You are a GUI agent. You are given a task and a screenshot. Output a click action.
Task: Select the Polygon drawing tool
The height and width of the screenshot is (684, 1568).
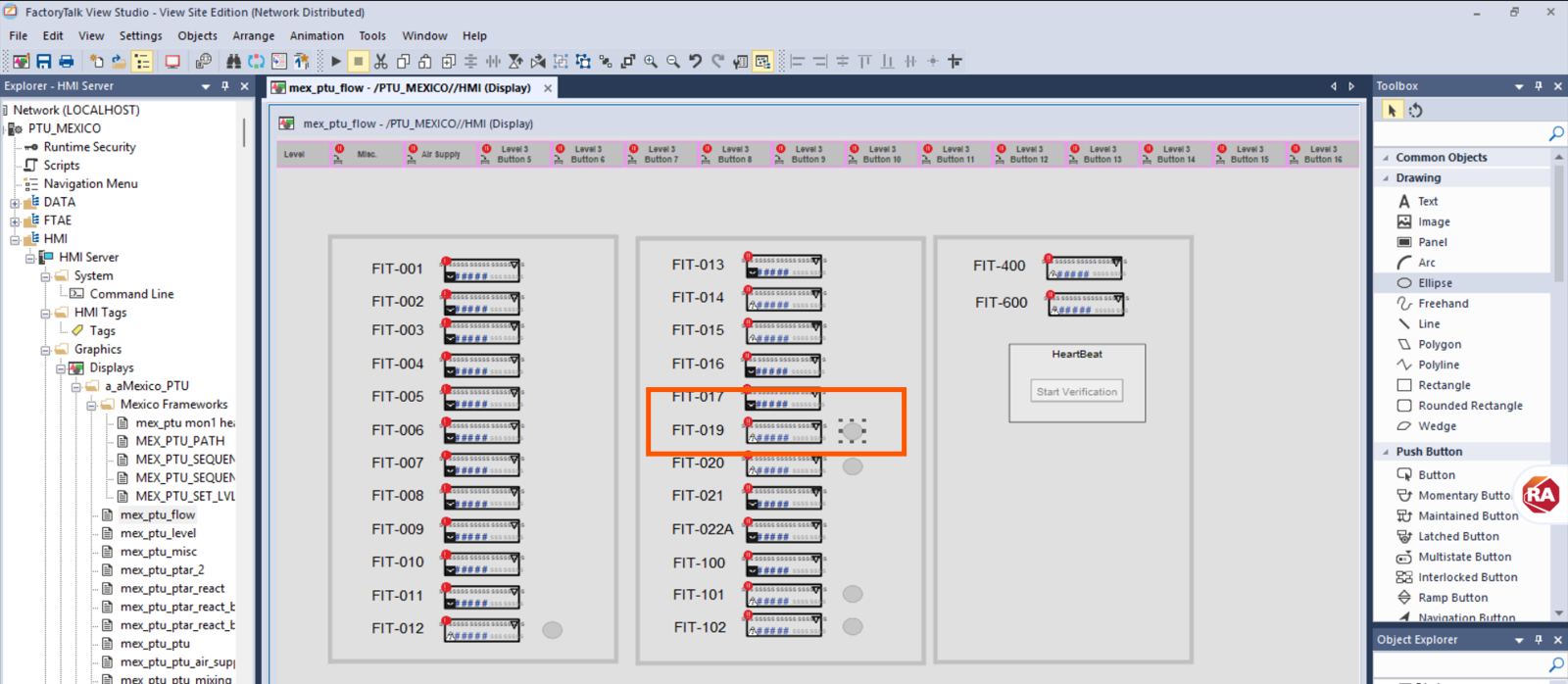[1439, 344]
